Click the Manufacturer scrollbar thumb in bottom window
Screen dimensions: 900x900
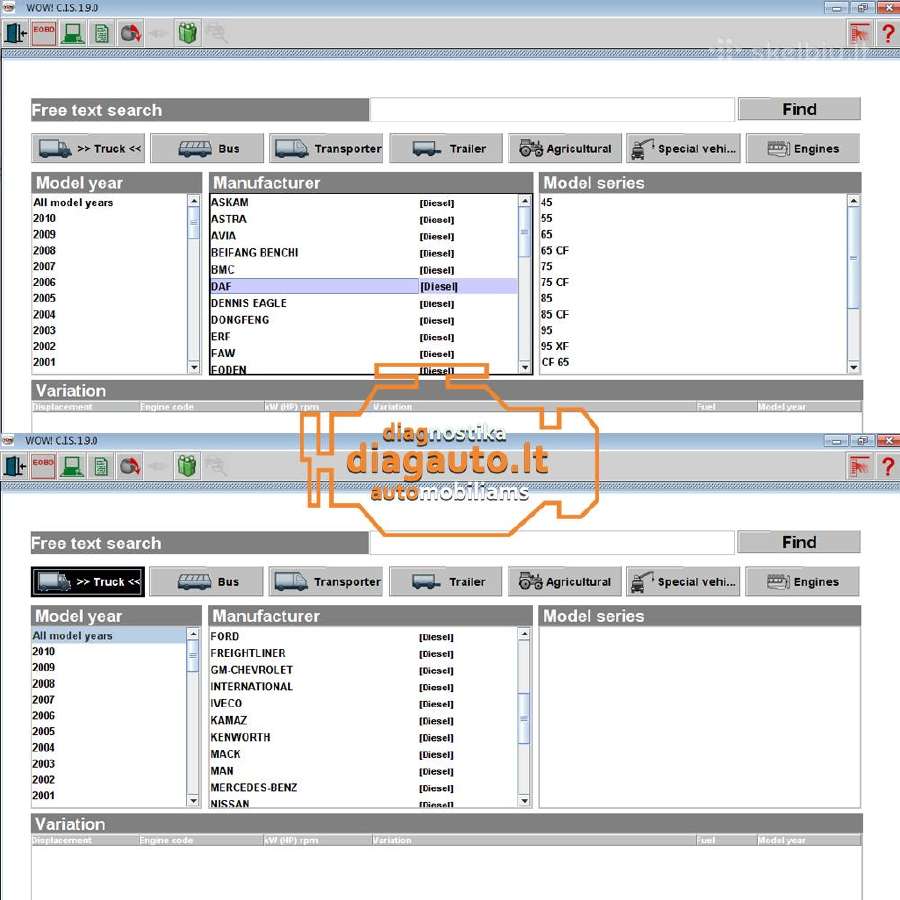coord(524,719)
